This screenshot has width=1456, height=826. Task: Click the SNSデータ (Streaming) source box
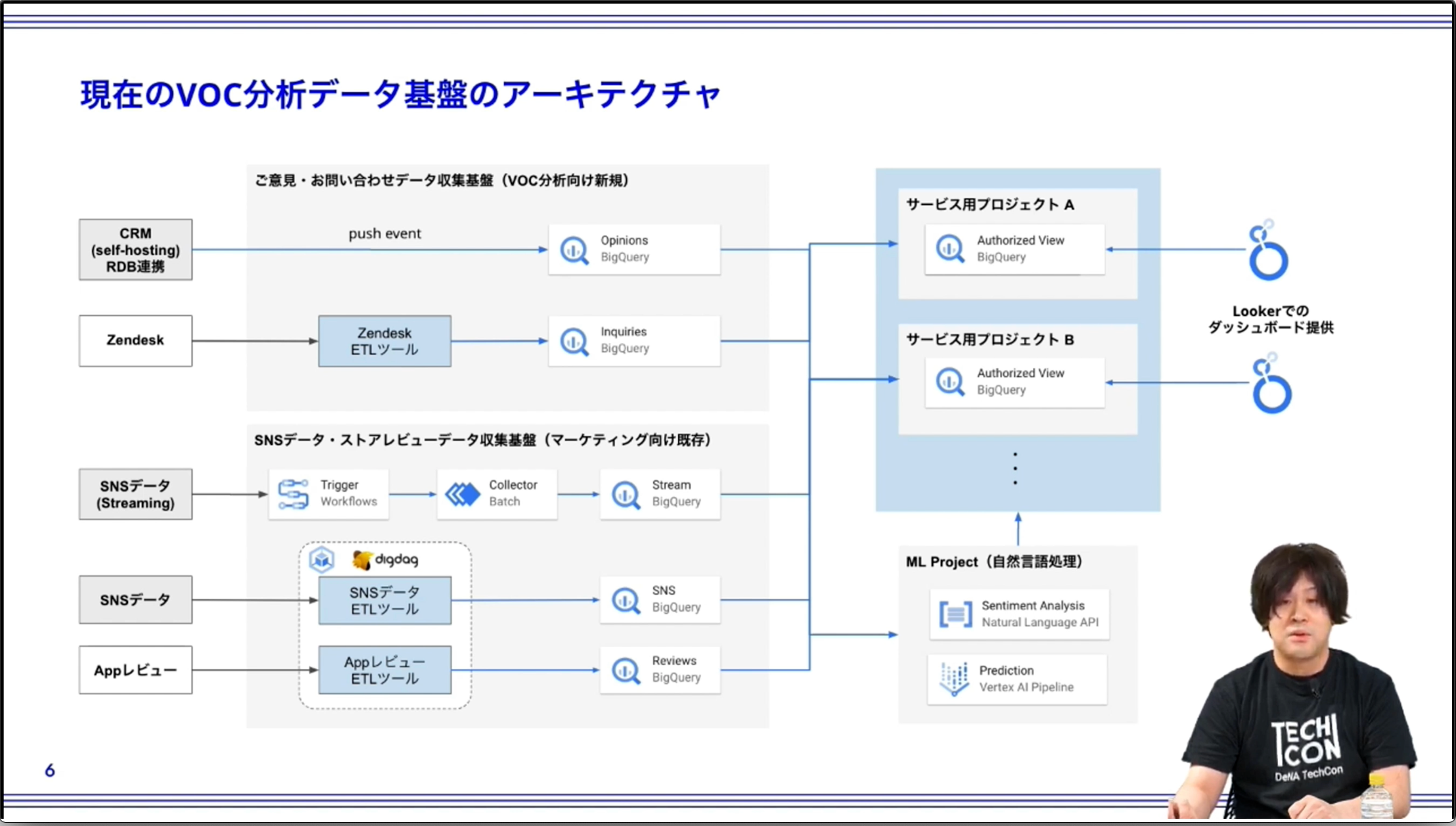(x=135, y=493)
